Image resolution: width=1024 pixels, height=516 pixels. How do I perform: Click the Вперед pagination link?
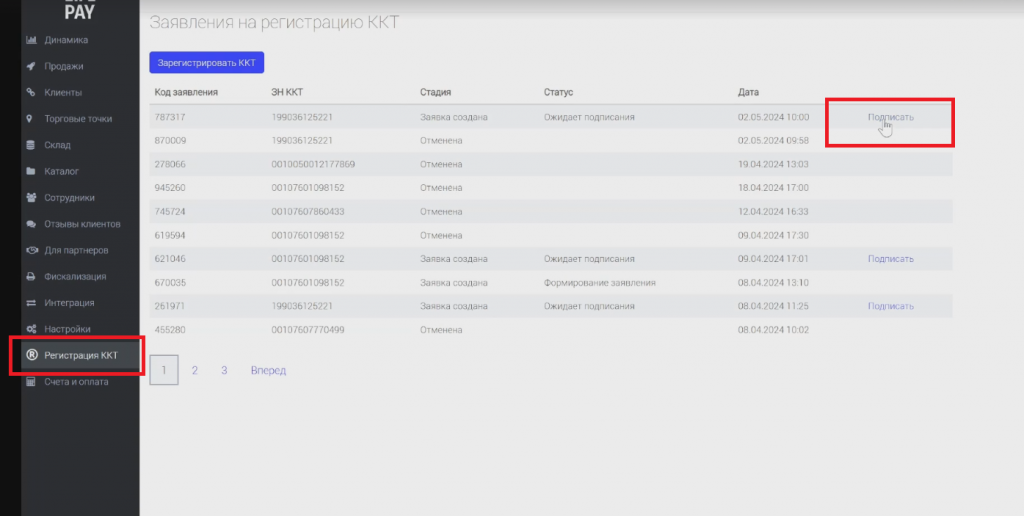click(268, 370)
